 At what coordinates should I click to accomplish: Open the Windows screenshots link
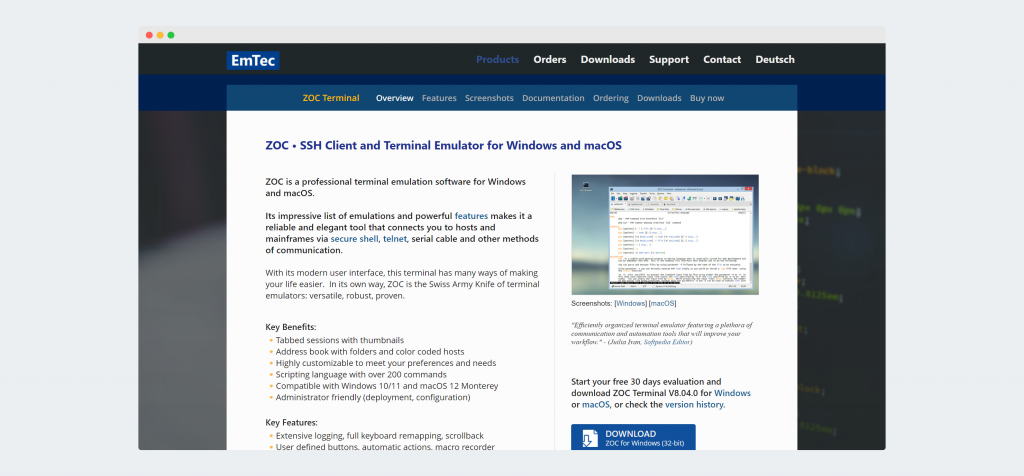pyautogui.click(x=631, y=304)
